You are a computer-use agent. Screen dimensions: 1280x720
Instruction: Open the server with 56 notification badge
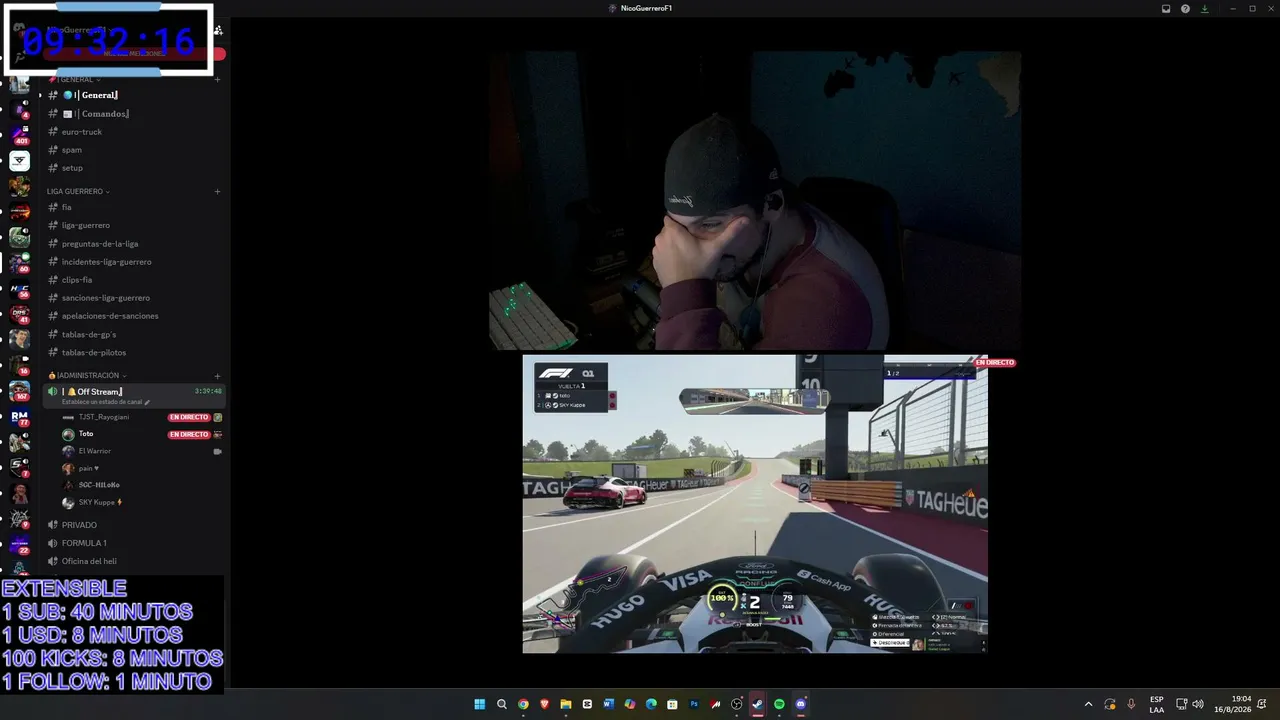(x=19, y=289)
